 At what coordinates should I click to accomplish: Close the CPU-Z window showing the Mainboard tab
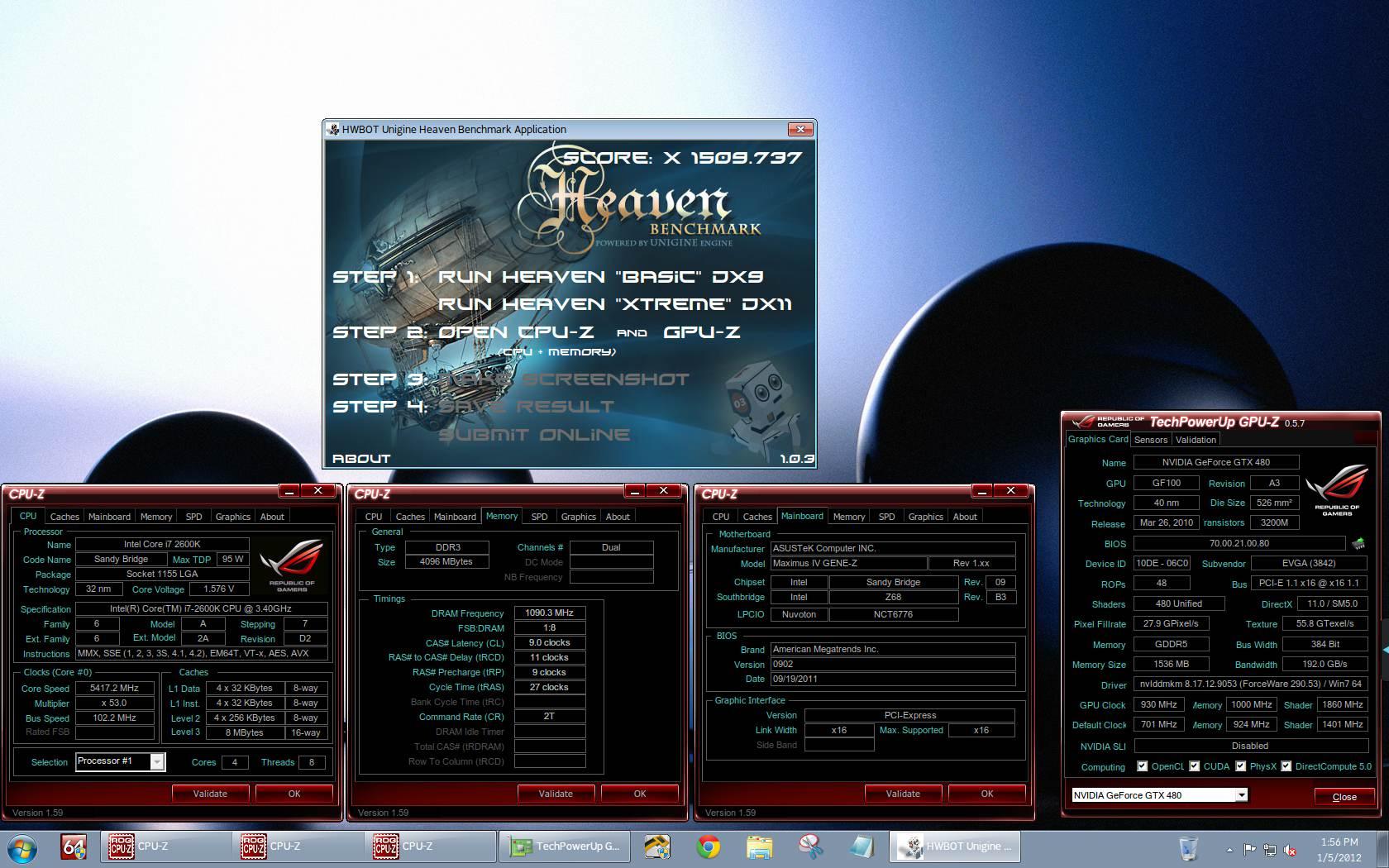point(1011,491)
